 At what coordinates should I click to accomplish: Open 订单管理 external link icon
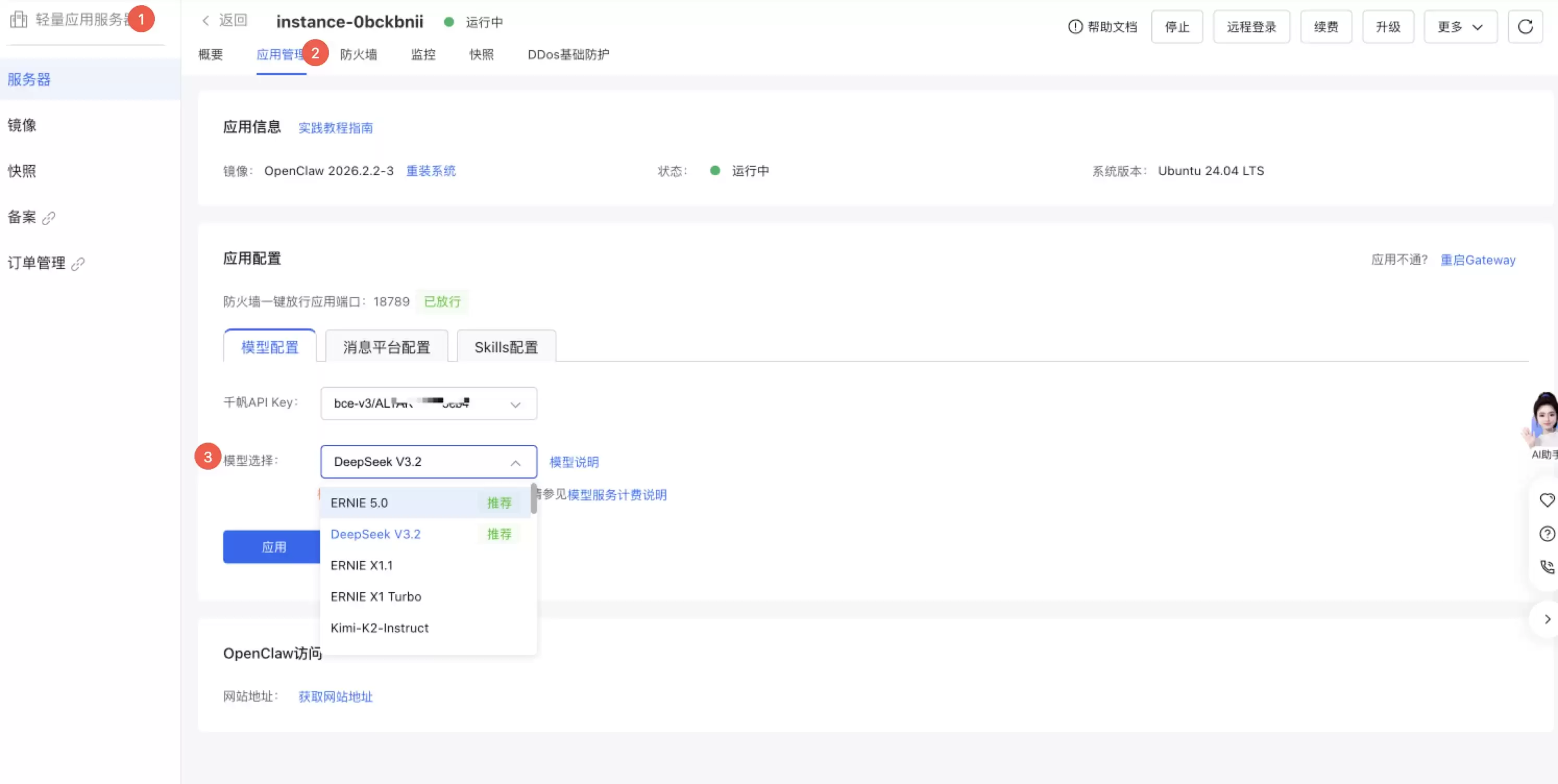coord(78,264)
